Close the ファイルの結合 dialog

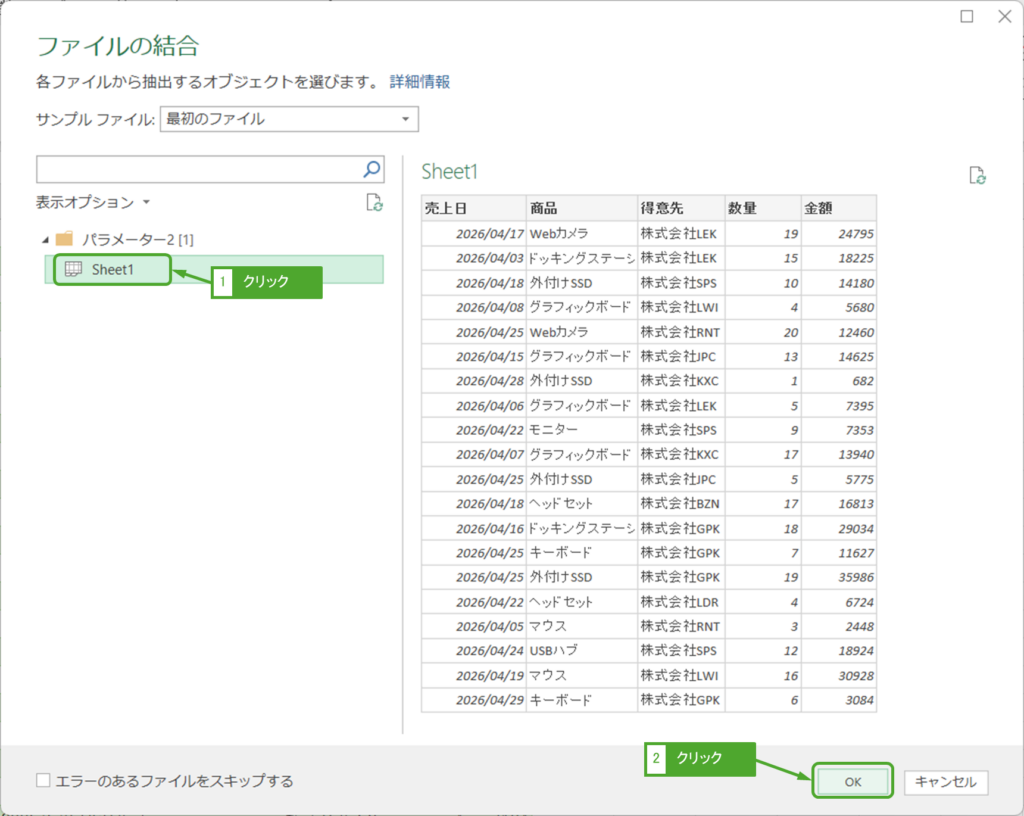1003,16
